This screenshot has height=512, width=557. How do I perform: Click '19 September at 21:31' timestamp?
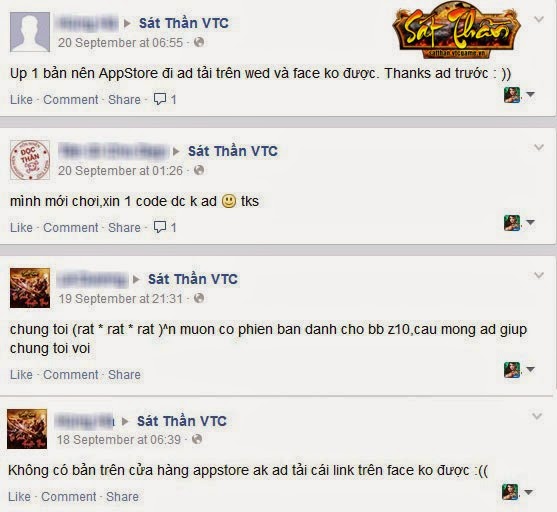(120, 298)
